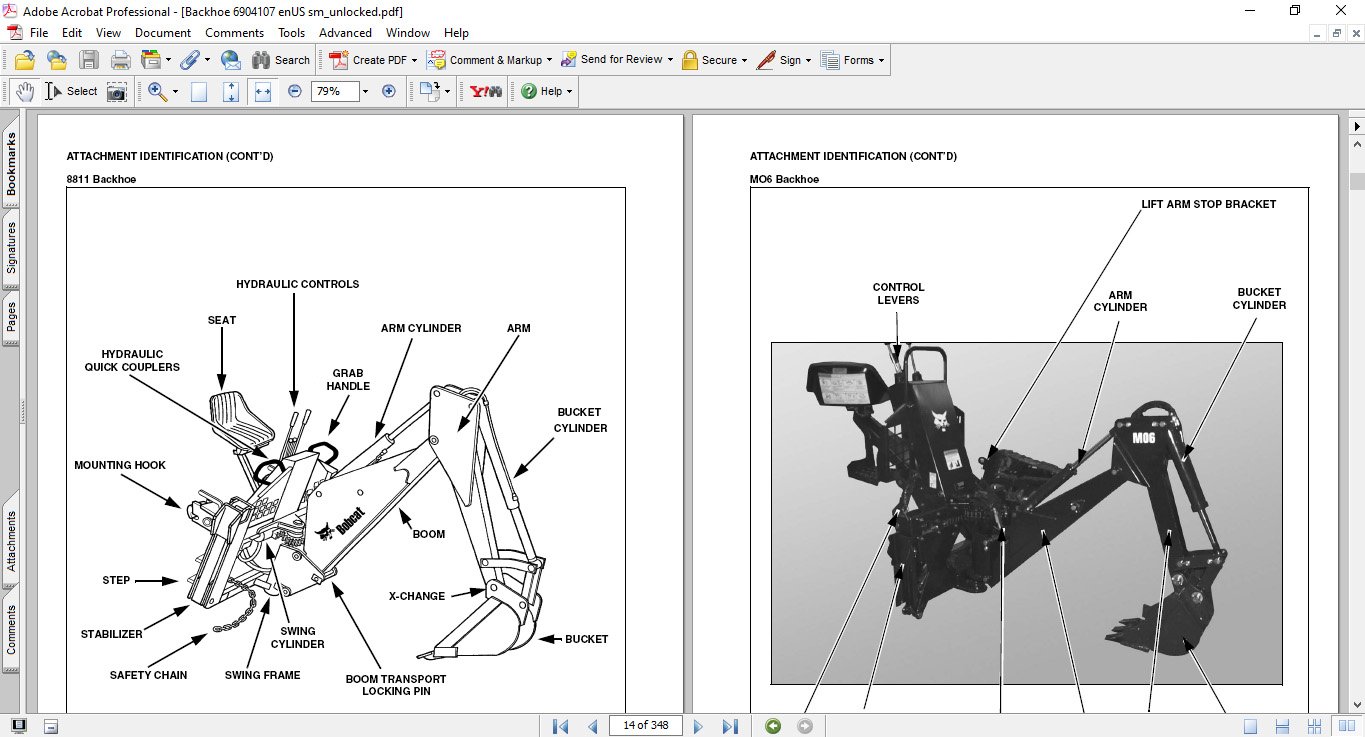This screenshot has height=737, width=1365.
Task: Click the Rotate View page icon
Action: pyautogui.click(x=429, y=91)
